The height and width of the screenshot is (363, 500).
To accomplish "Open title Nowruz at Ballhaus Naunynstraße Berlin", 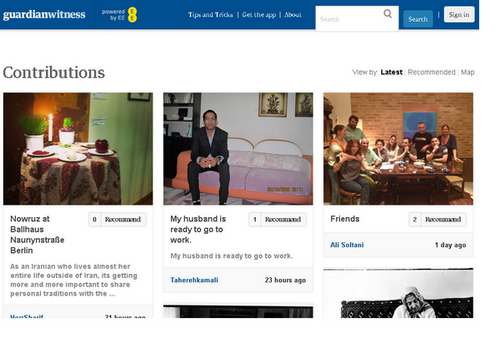I will click(x=37, y=234).
